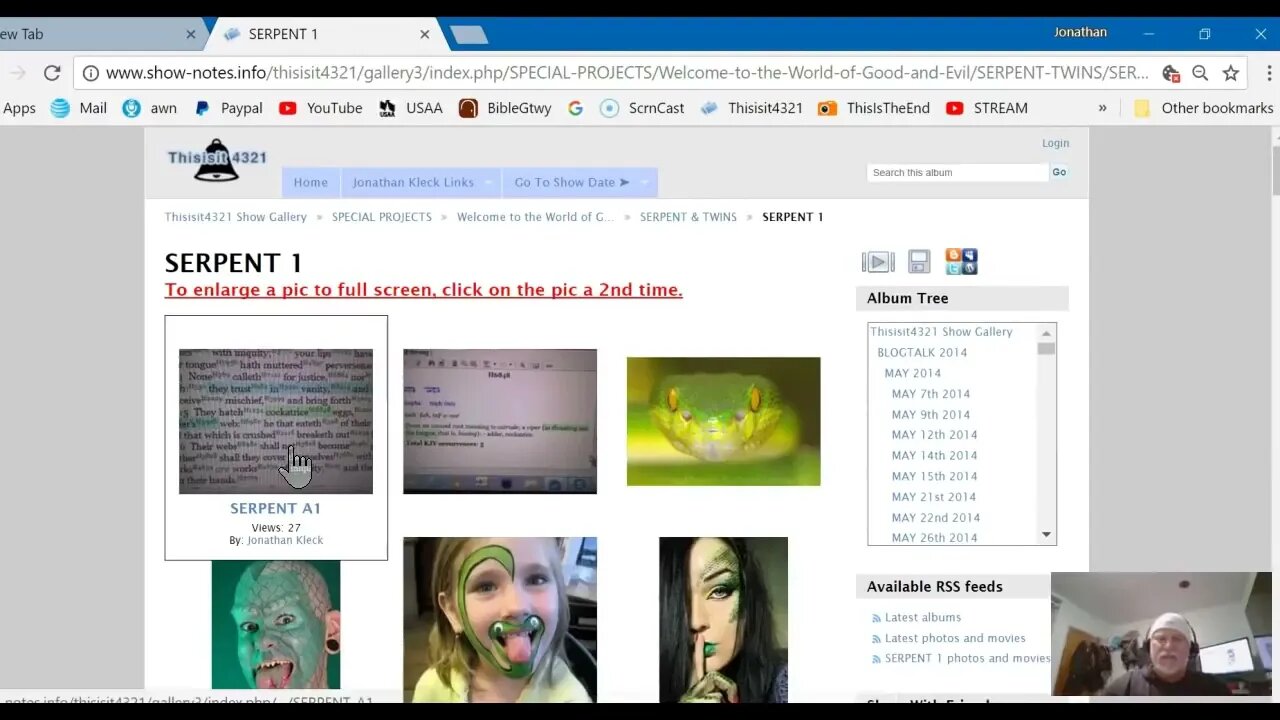1280x720 pixels.
Task: Go to the Home menu item
Action: pyautogui.click(x=311, y=182)
